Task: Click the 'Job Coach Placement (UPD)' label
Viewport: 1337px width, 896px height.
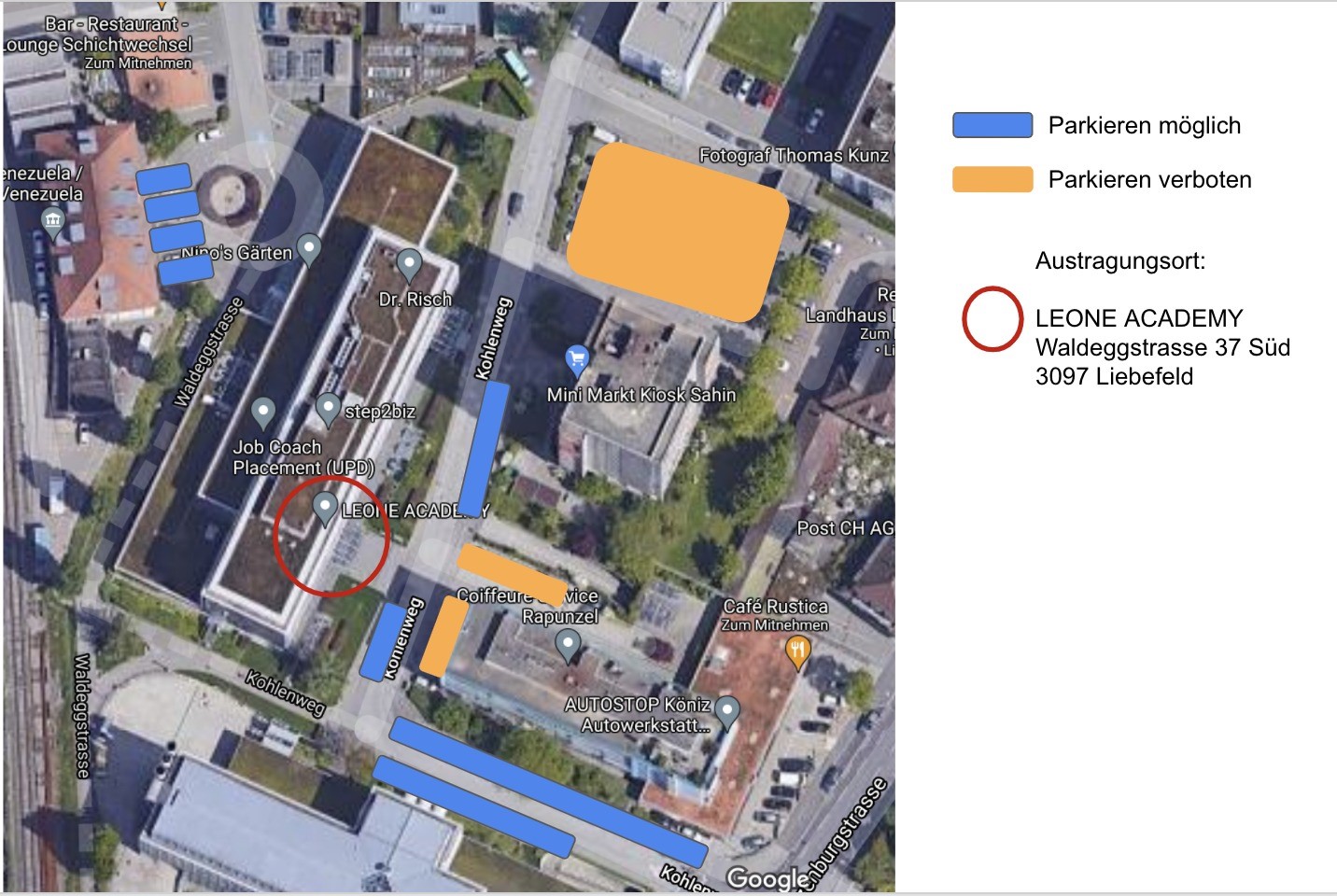Action: point(303,457)
